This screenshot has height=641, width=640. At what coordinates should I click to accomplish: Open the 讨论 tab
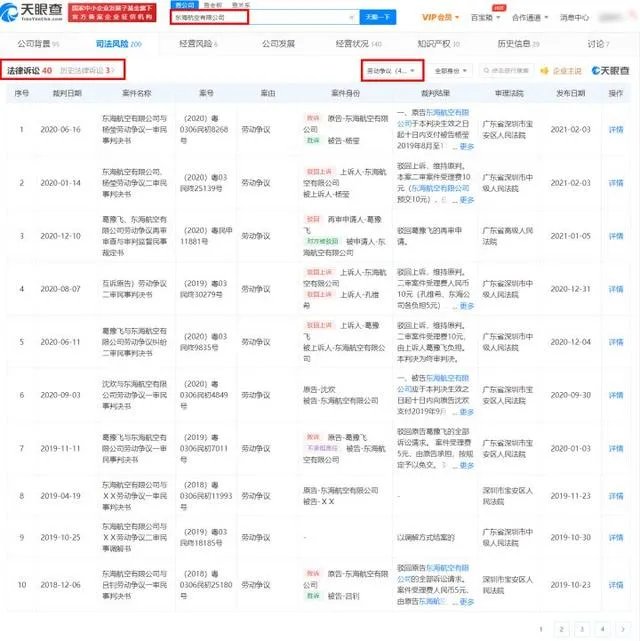coord(598,44)
